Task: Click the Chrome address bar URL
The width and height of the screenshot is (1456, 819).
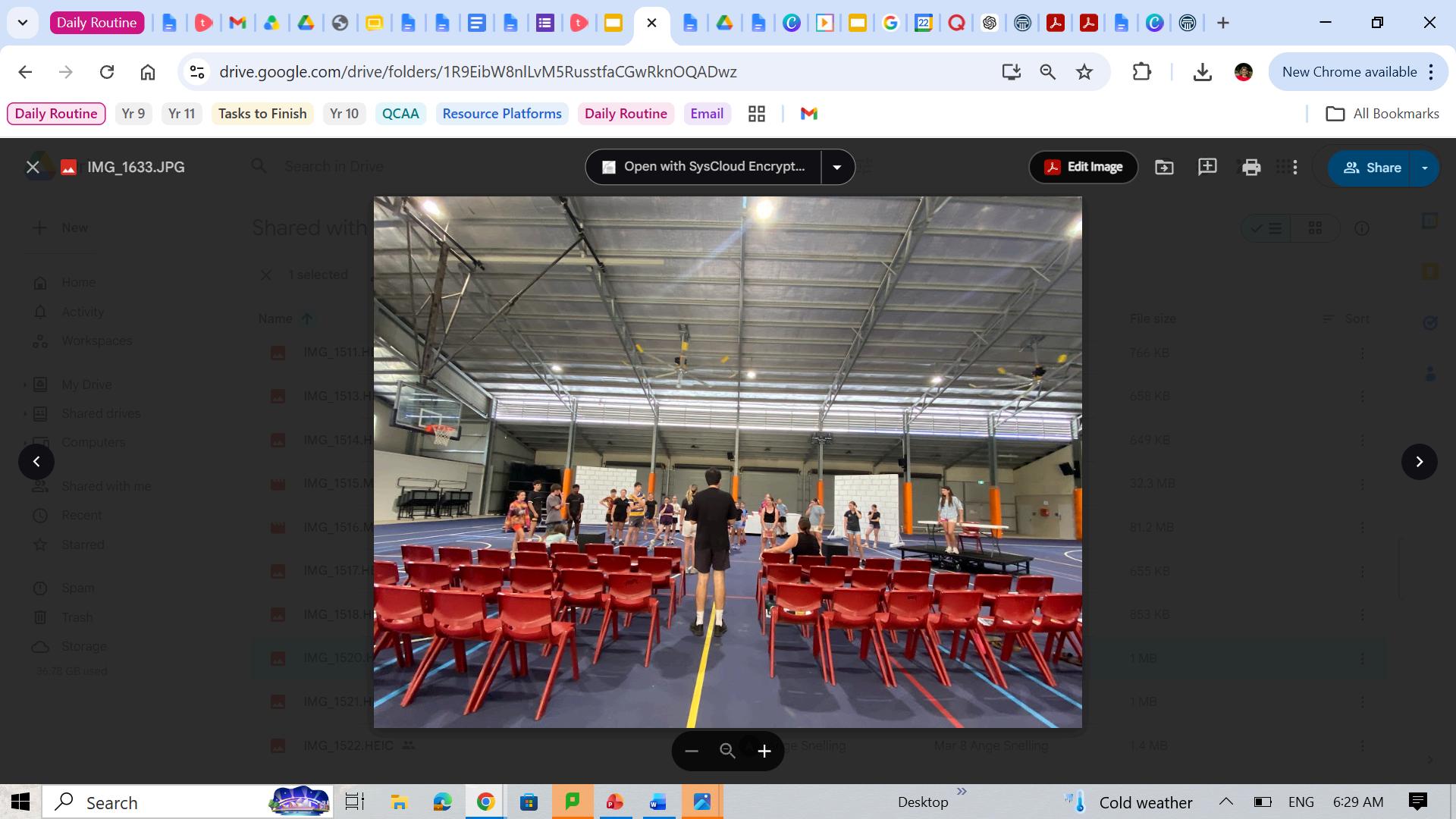Action: [x=478, y=72]
